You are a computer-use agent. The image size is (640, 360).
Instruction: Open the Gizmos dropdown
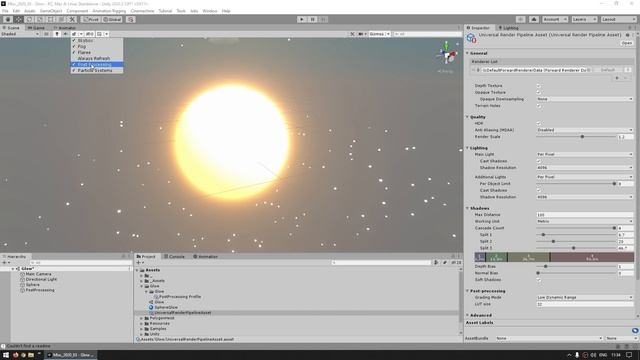pos(380,34)
